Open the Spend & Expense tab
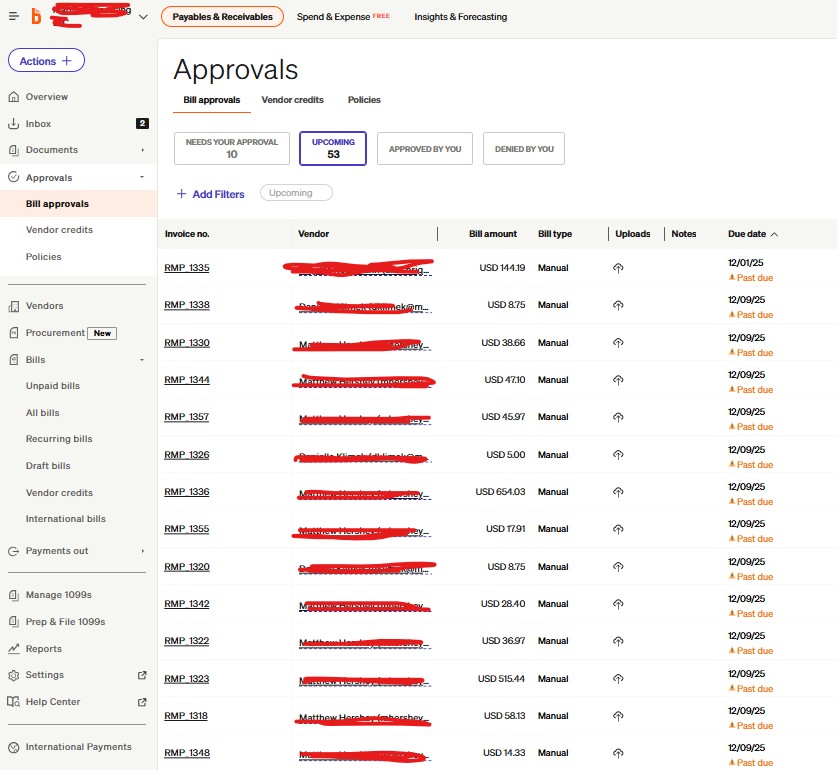Viewport: 837px width, 770px height. (x=342, y=17)
